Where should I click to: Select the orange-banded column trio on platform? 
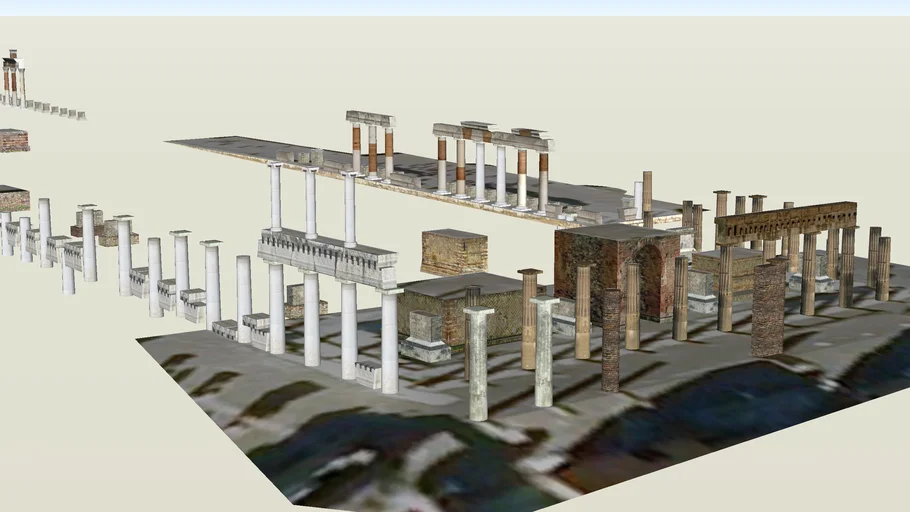point(371,144)
